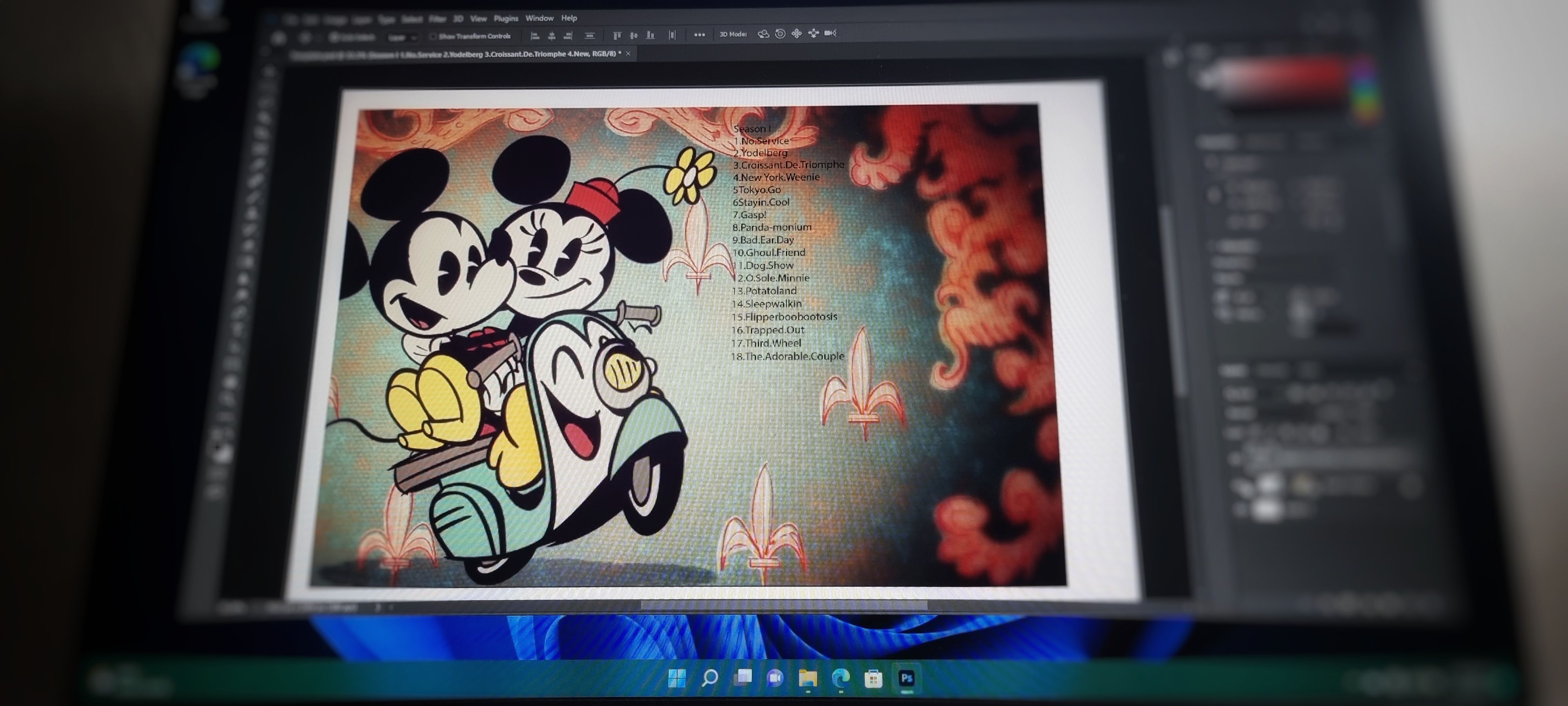1568x706 pixels.
Task: Click the "4.New York.Weenie" line
Action: 776,177
